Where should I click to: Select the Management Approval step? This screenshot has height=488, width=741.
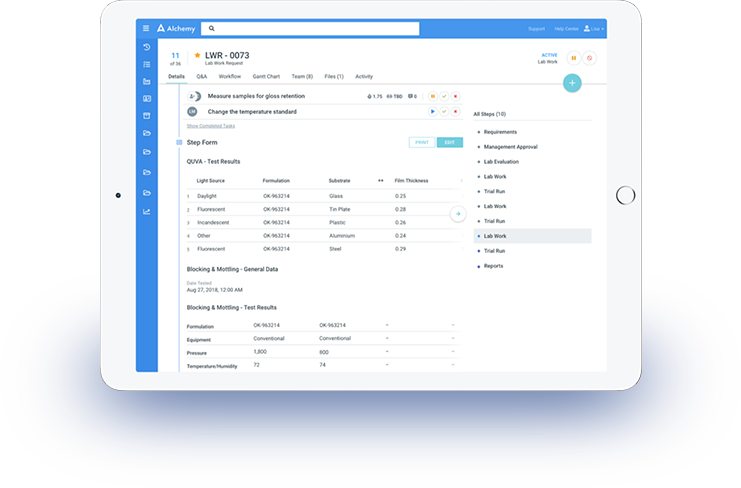511,147
